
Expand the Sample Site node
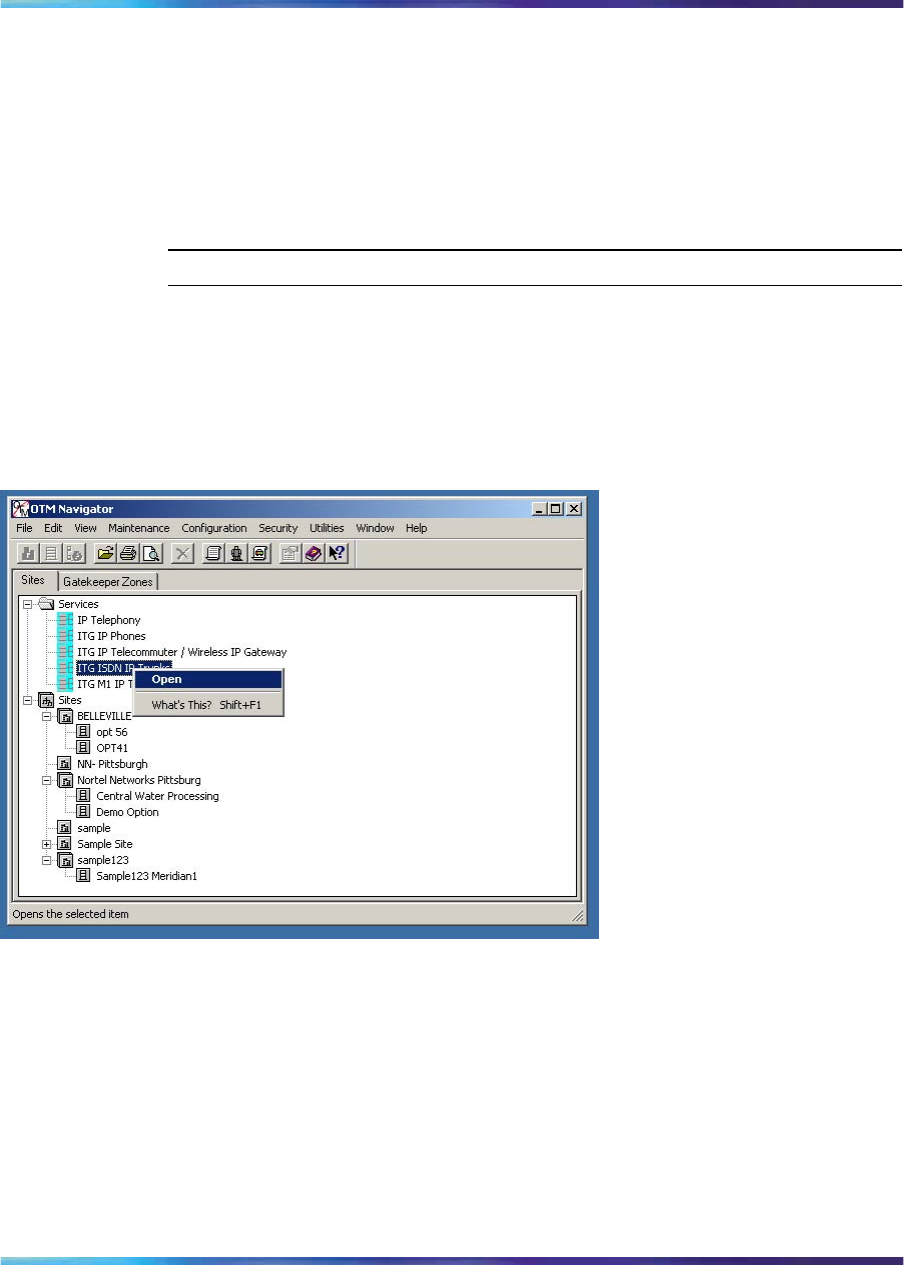coord(46,844)
